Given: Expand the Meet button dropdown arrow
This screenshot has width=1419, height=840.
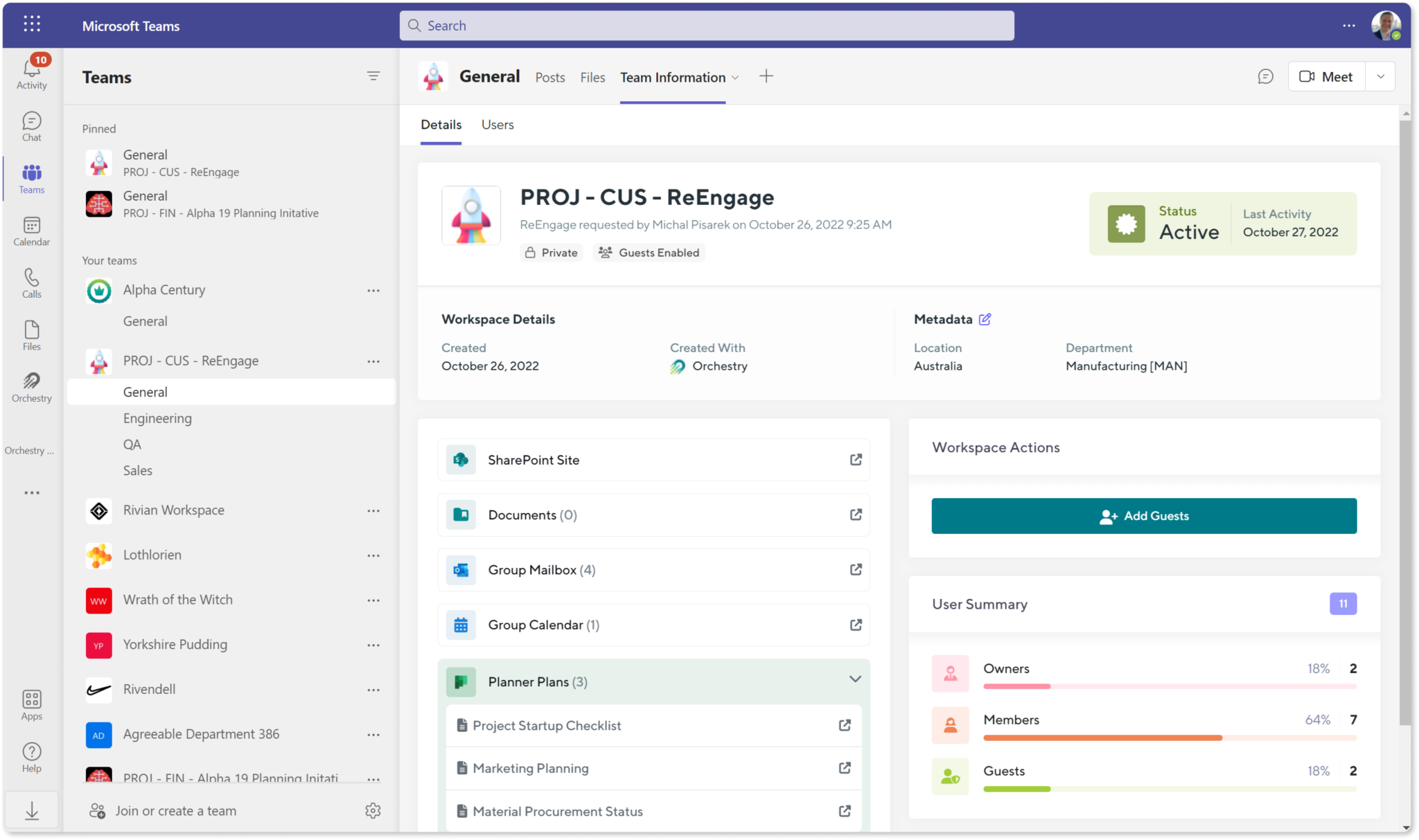Looking at the screenshot, I should tap(1381, 76).
